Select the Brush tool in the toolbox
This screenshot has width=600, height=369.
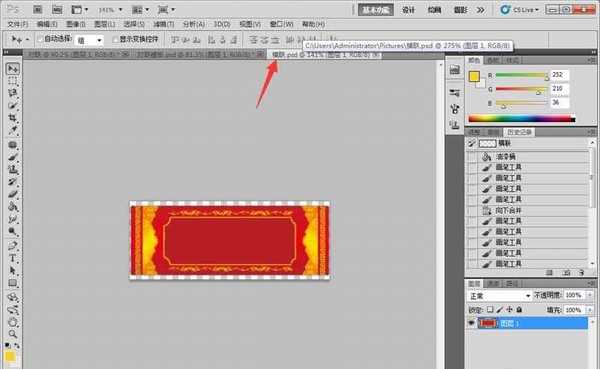[x=13, y=157]
